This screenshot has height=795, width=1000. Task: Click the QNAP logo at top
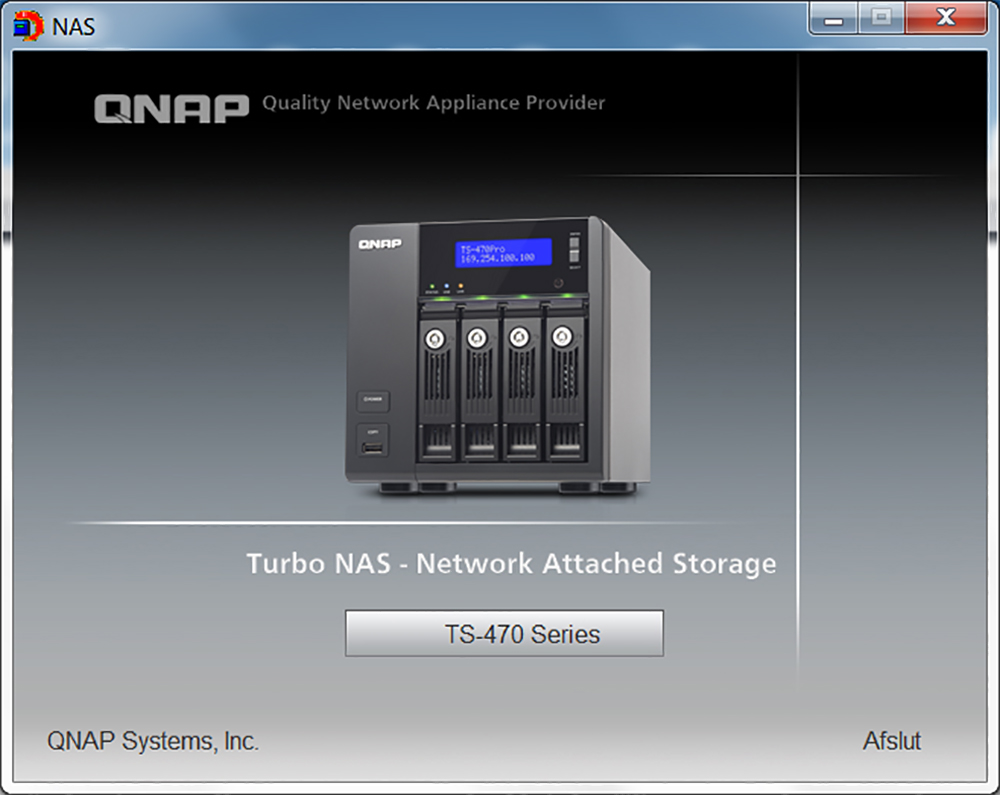click(x=171, y=108)
